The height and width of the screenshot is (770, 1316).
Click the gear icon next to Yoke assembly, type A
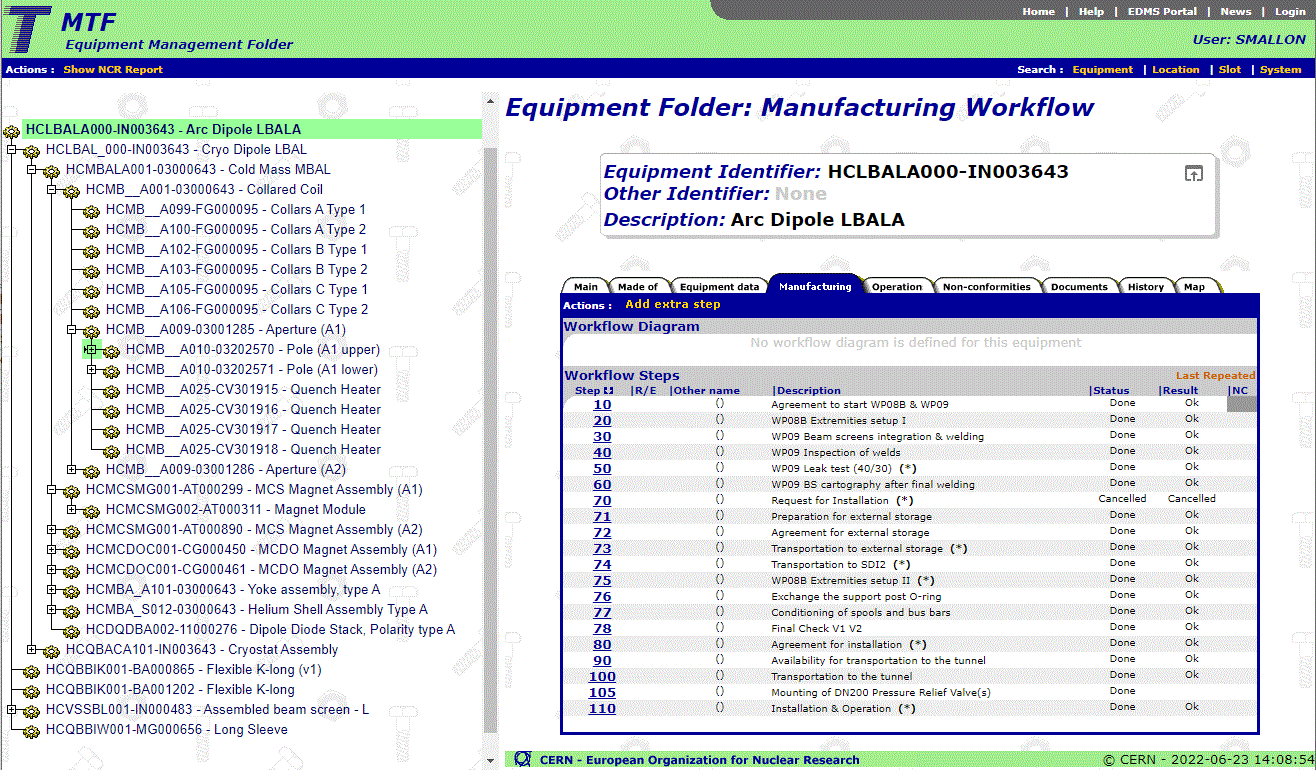[x=72, y=591]
